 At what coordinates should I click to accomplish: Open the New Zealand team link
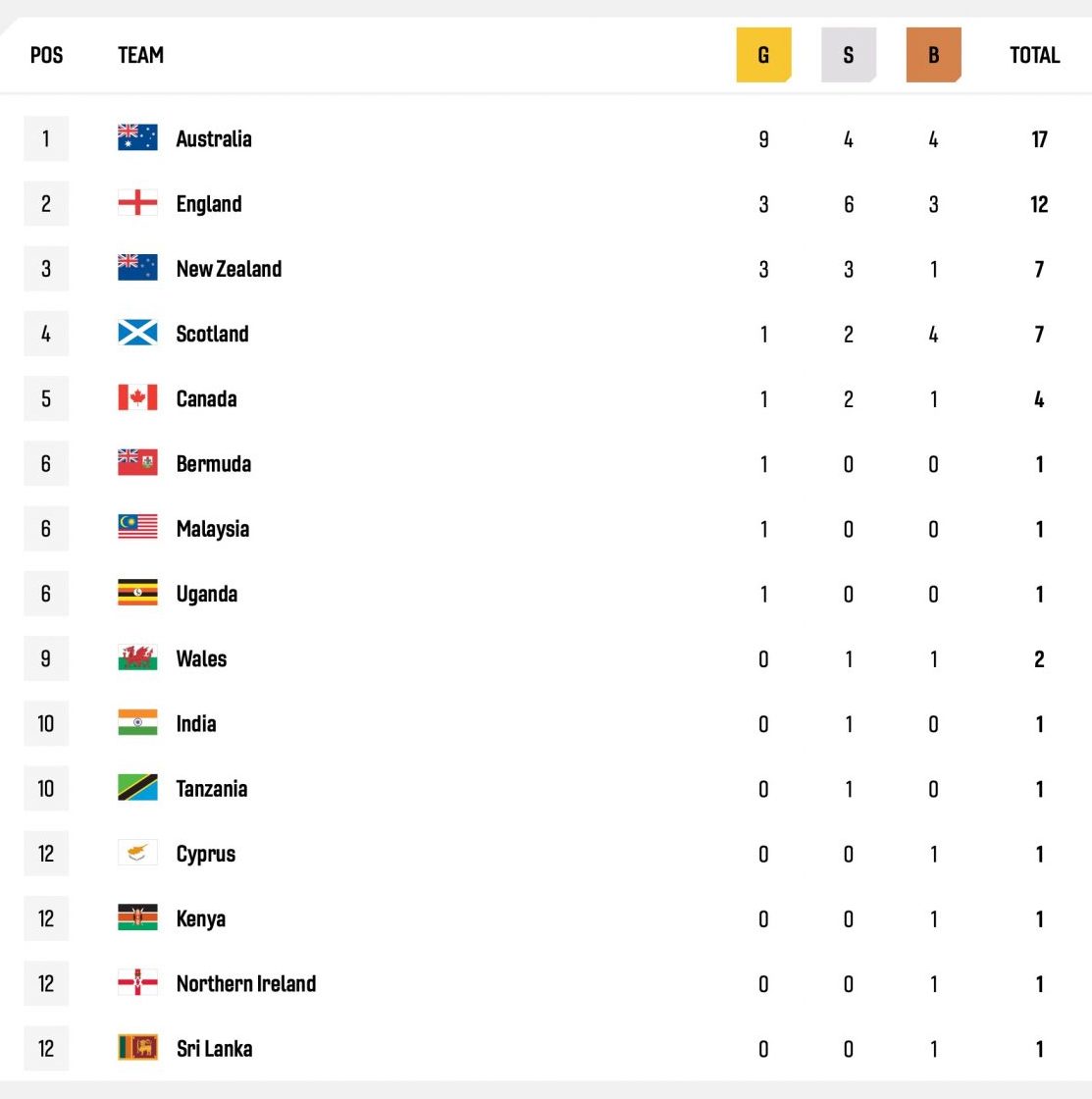(x=229, y=269)
